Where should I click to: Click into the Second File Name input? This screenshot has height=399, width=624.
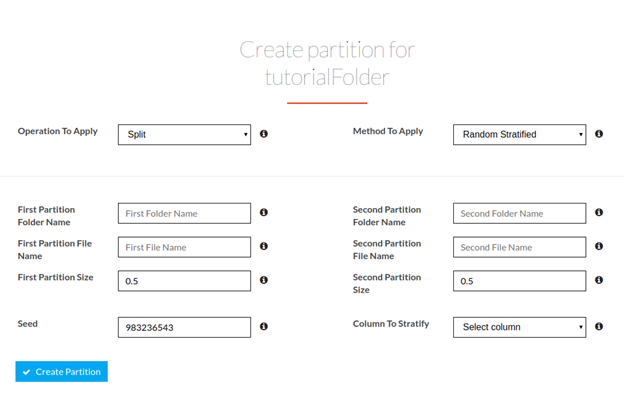point(519,247)
